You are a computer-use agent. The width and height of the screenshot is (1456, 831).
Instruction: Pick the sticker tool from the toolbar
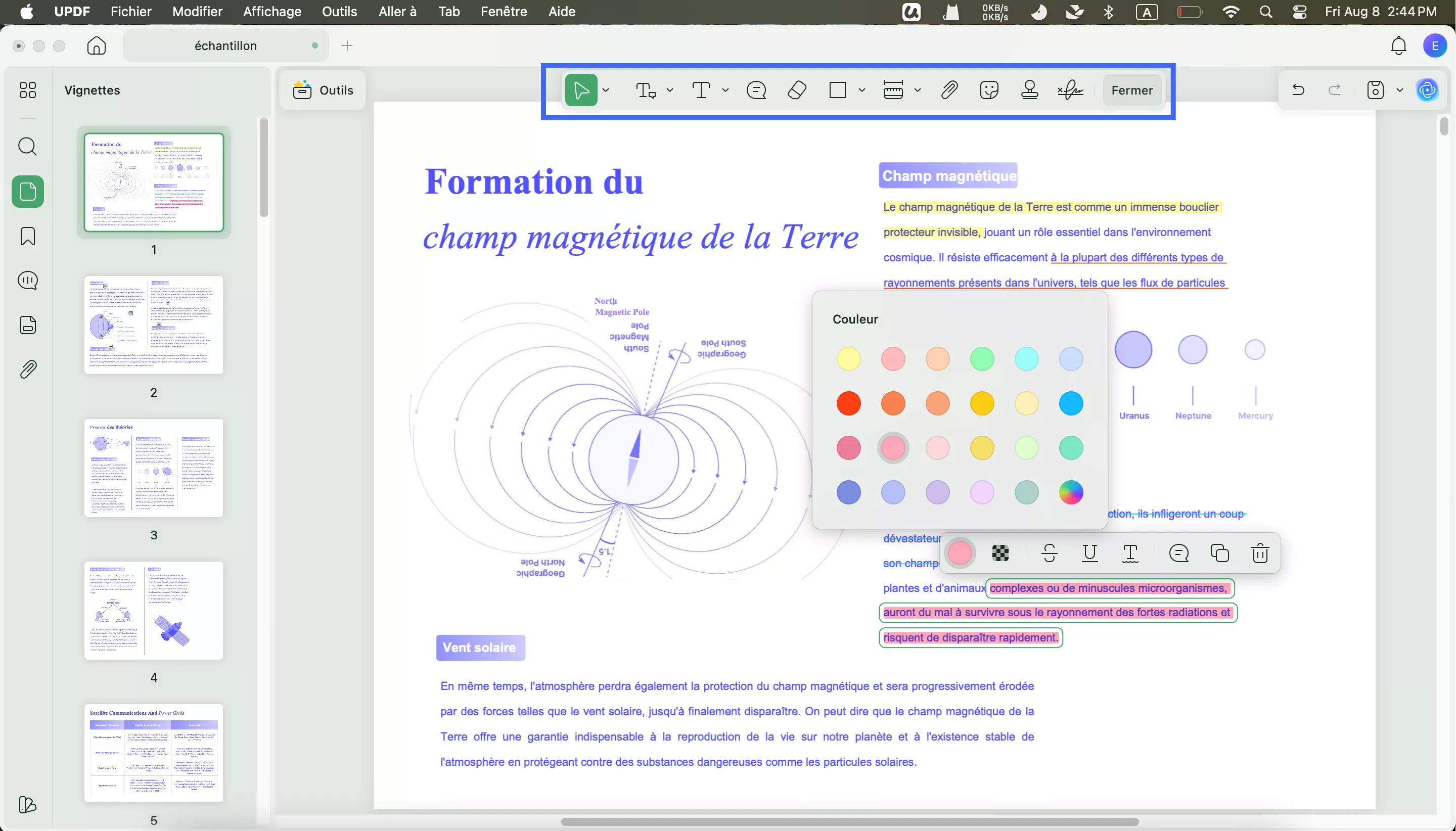989,90
